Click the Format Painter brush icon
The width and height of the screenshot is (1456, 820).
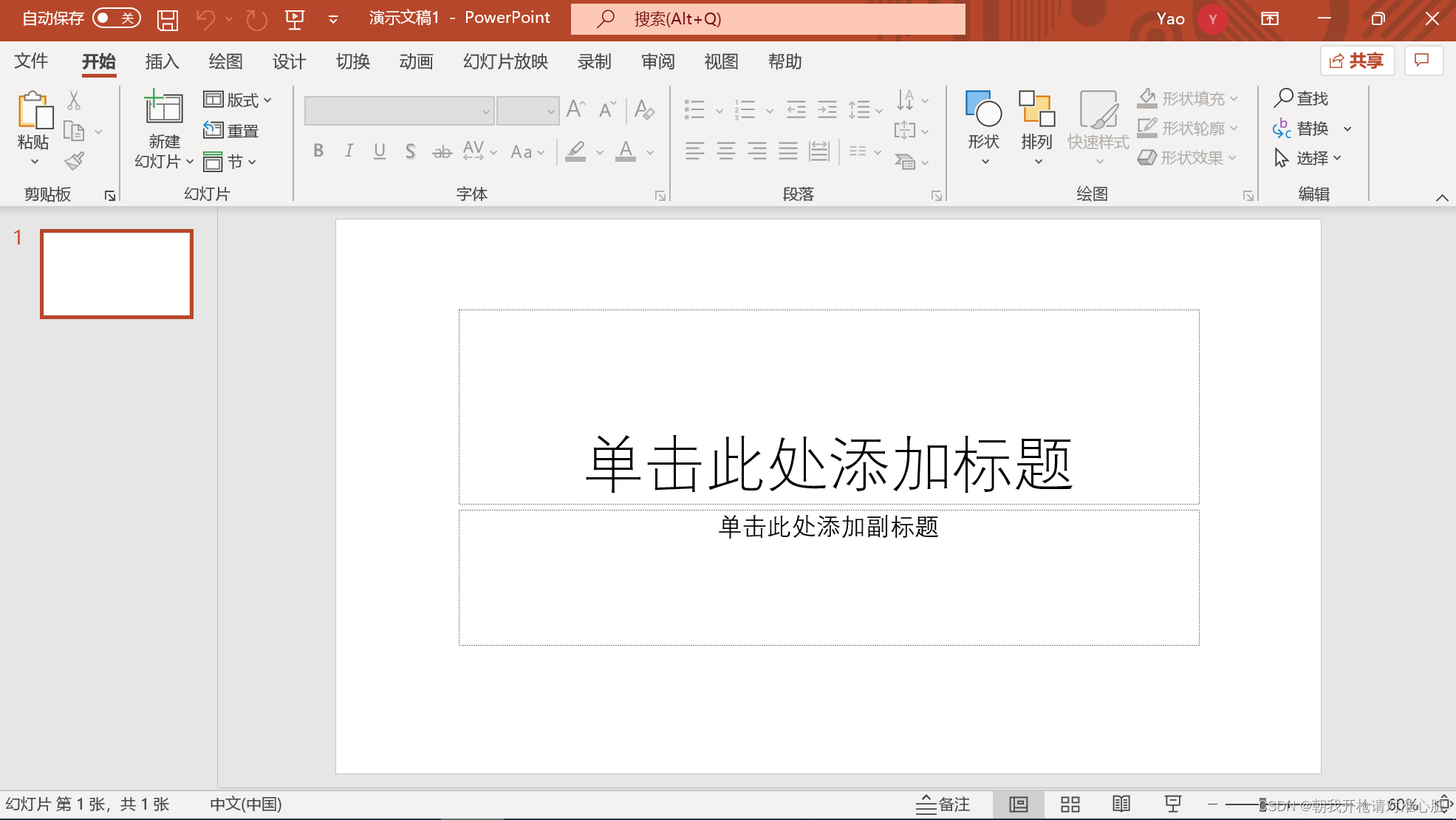coord(74,161)
